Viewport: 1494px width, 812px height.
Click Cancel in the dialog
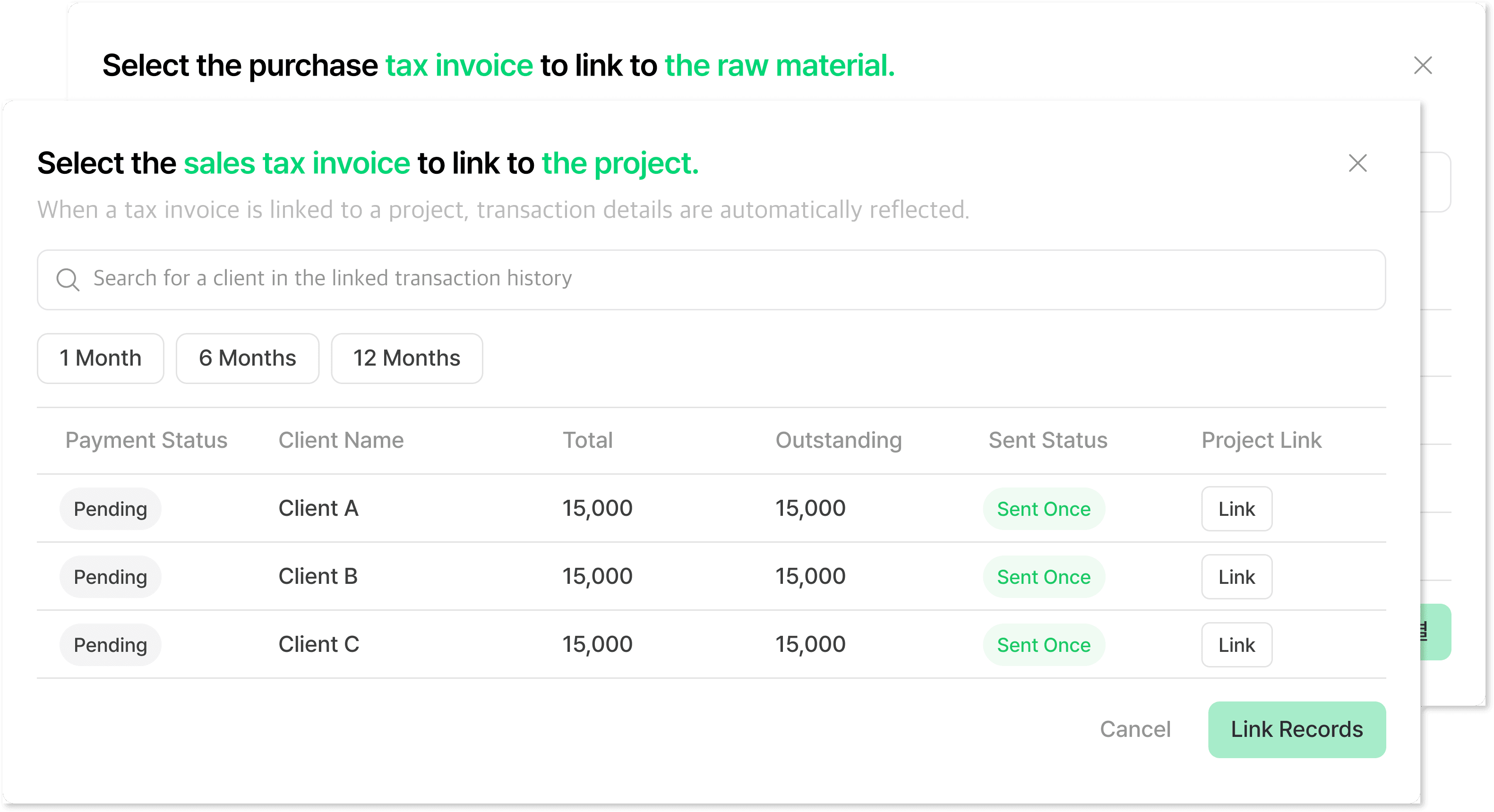[x=1135, y=729]
